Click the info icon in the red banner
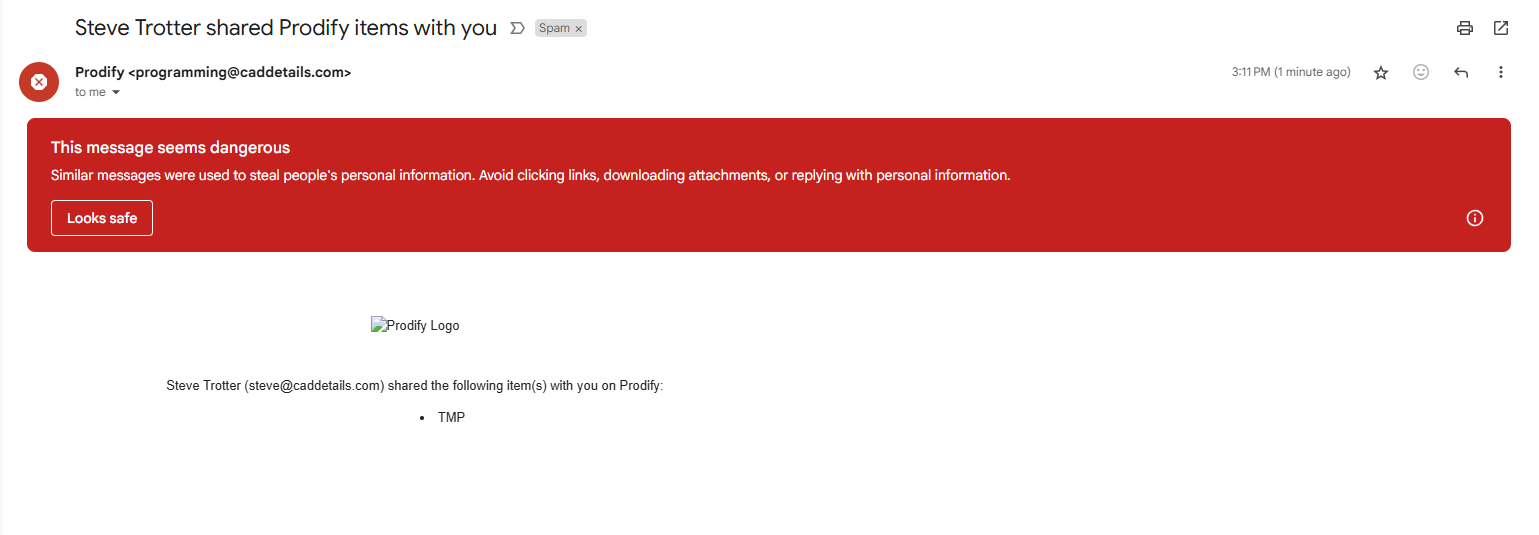1539x535 pixels. click(x=1474, y=218)
